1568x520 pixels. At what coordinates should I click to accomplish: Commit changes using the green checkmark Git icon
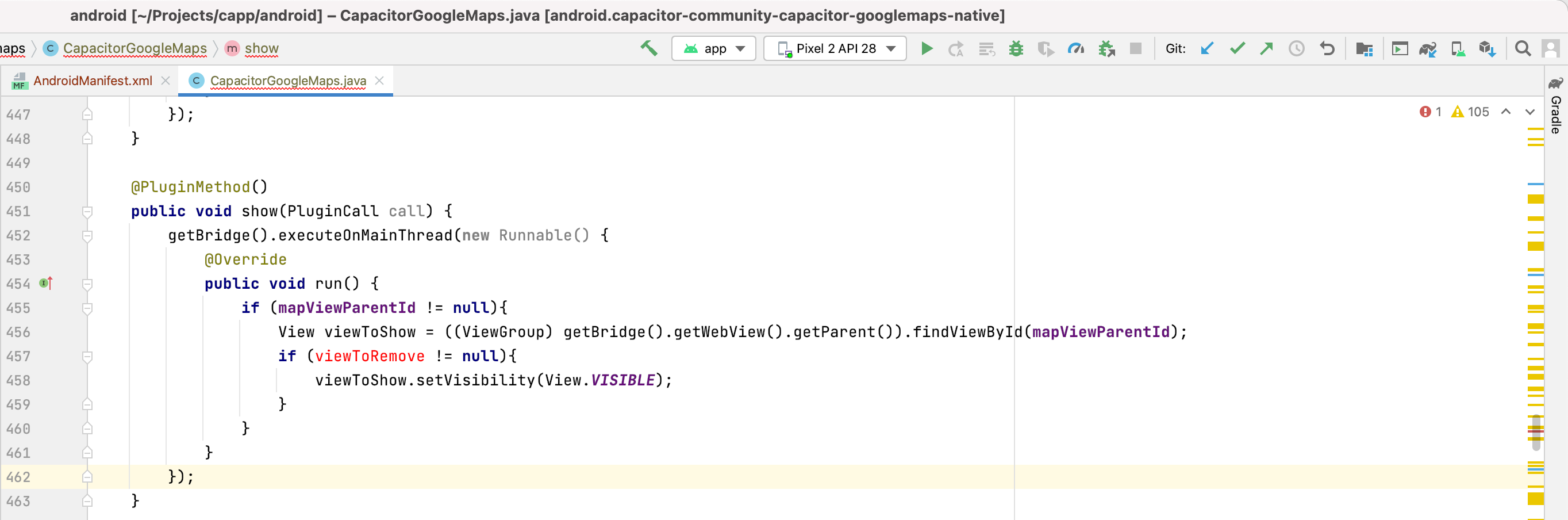(x=1237, y=48)
